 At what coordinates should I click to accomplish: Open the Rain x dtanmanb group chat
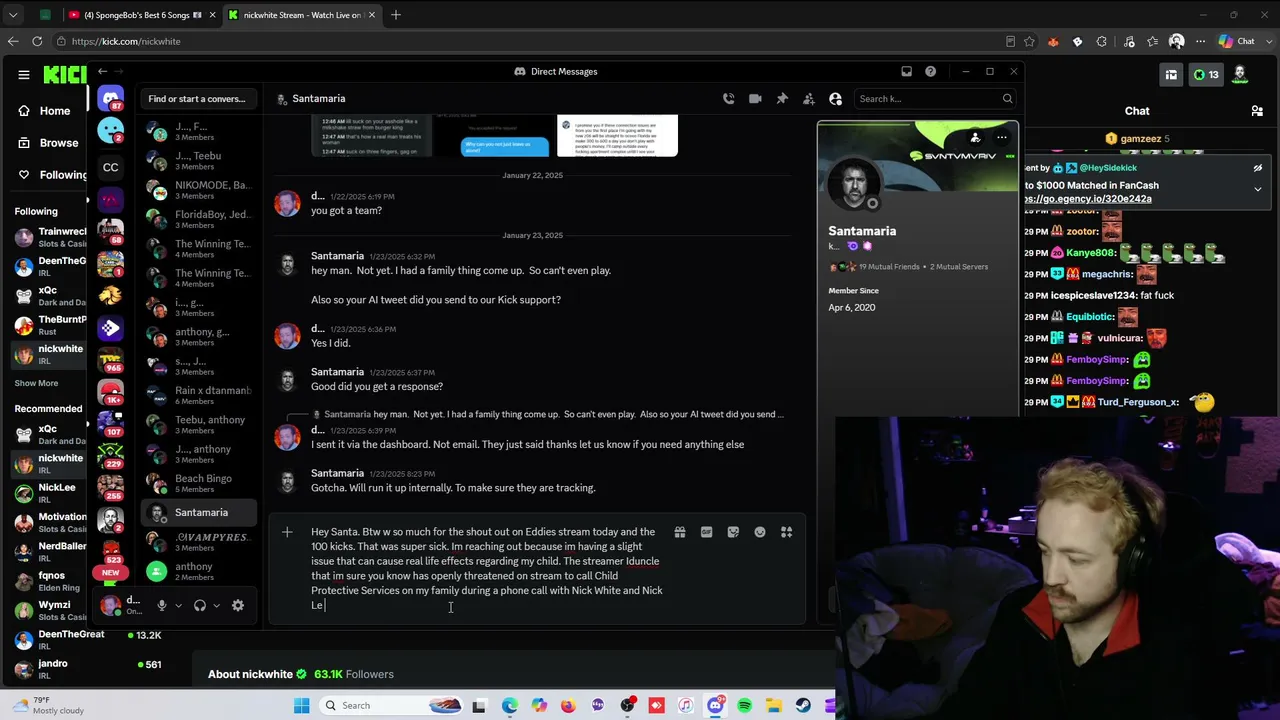[x=199, y=395]
